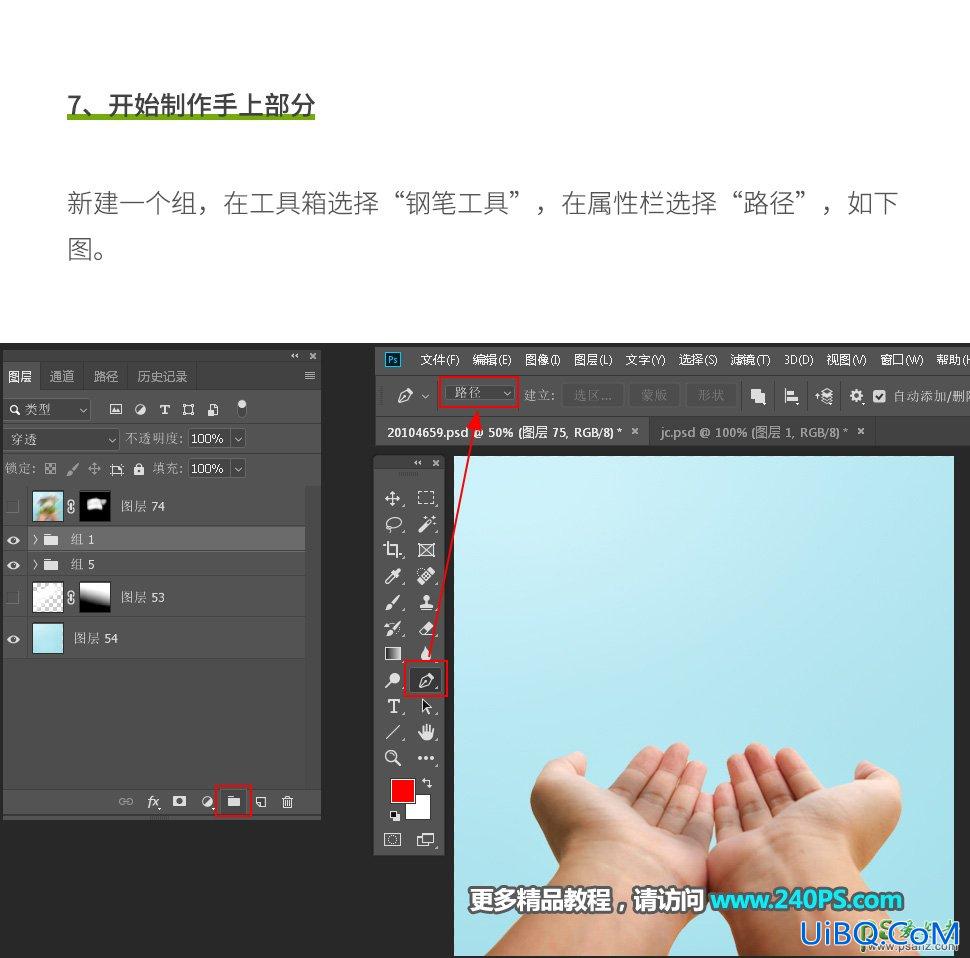Switch to the 历史记录 tab

162,377
